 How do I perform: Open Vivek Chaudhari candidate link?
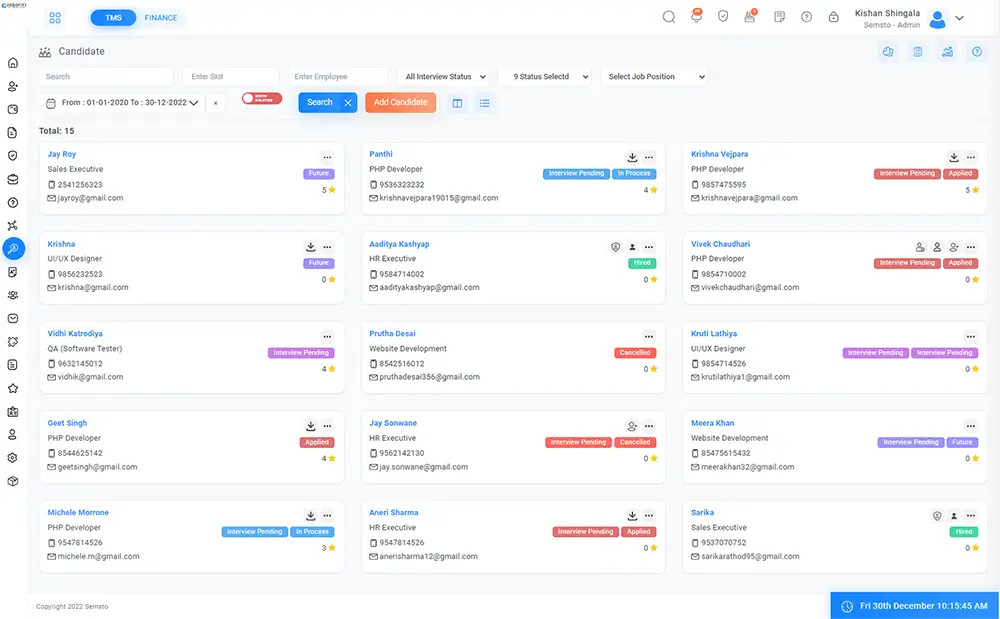point(720,244)
